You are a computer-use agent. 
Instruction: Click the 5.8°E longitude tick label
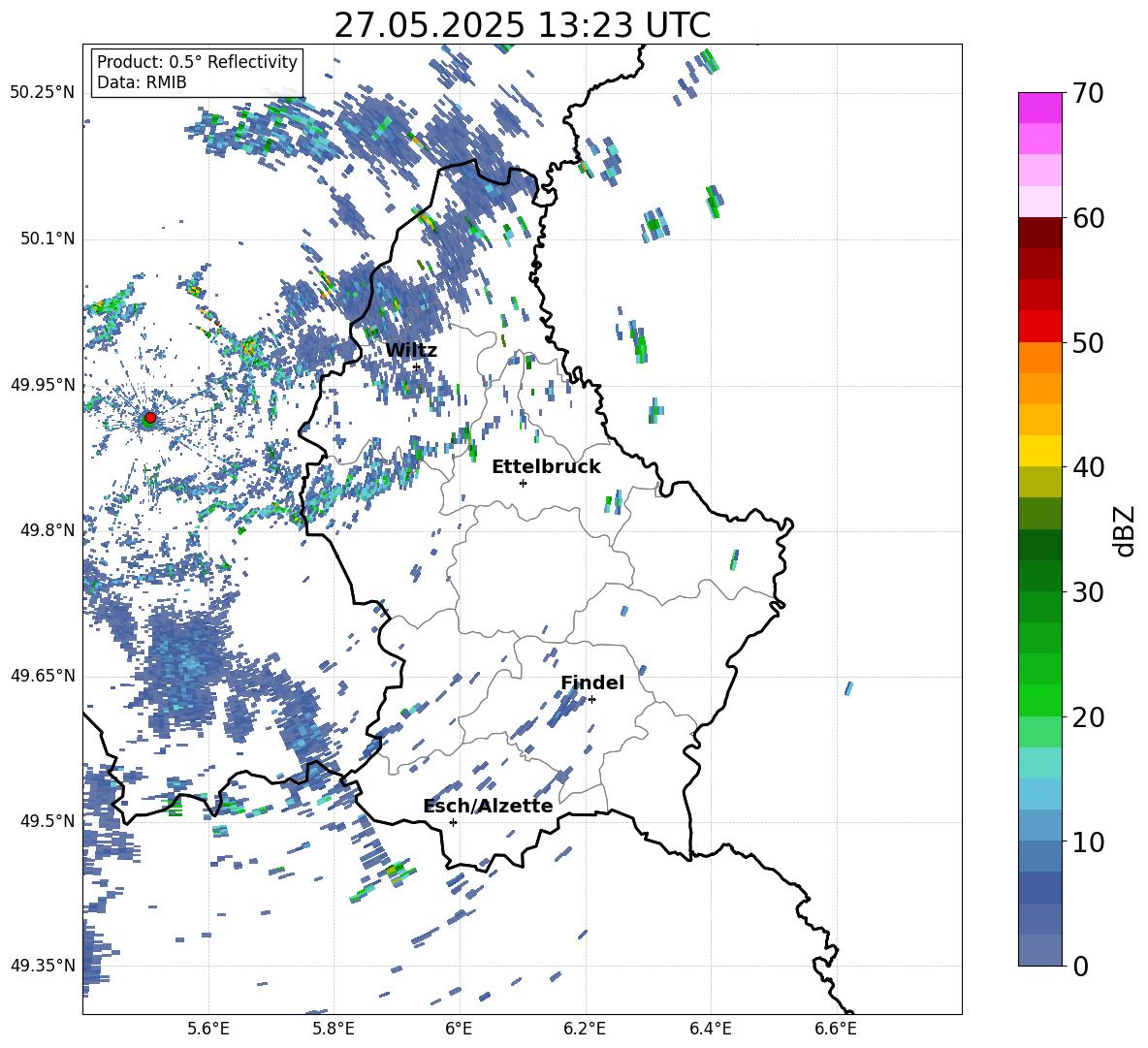point(334,1029)
